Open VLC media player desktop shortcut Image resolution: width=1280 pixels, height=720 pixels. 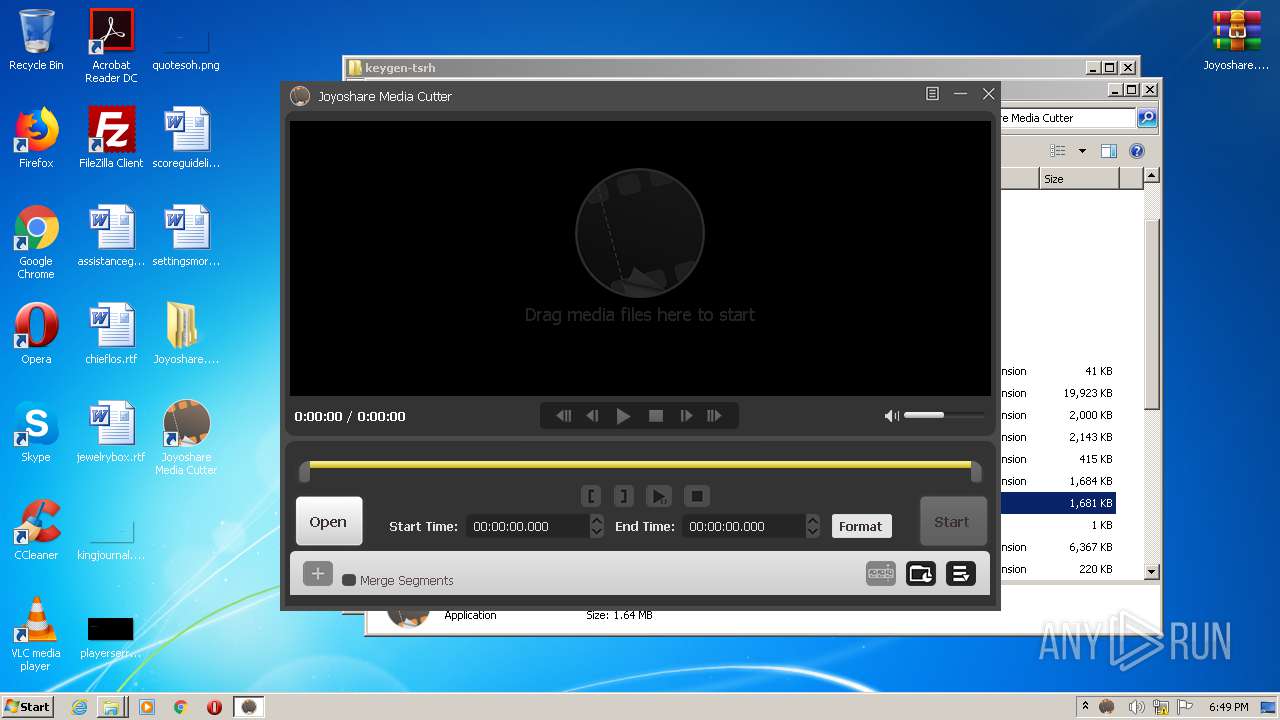(36, 634)
